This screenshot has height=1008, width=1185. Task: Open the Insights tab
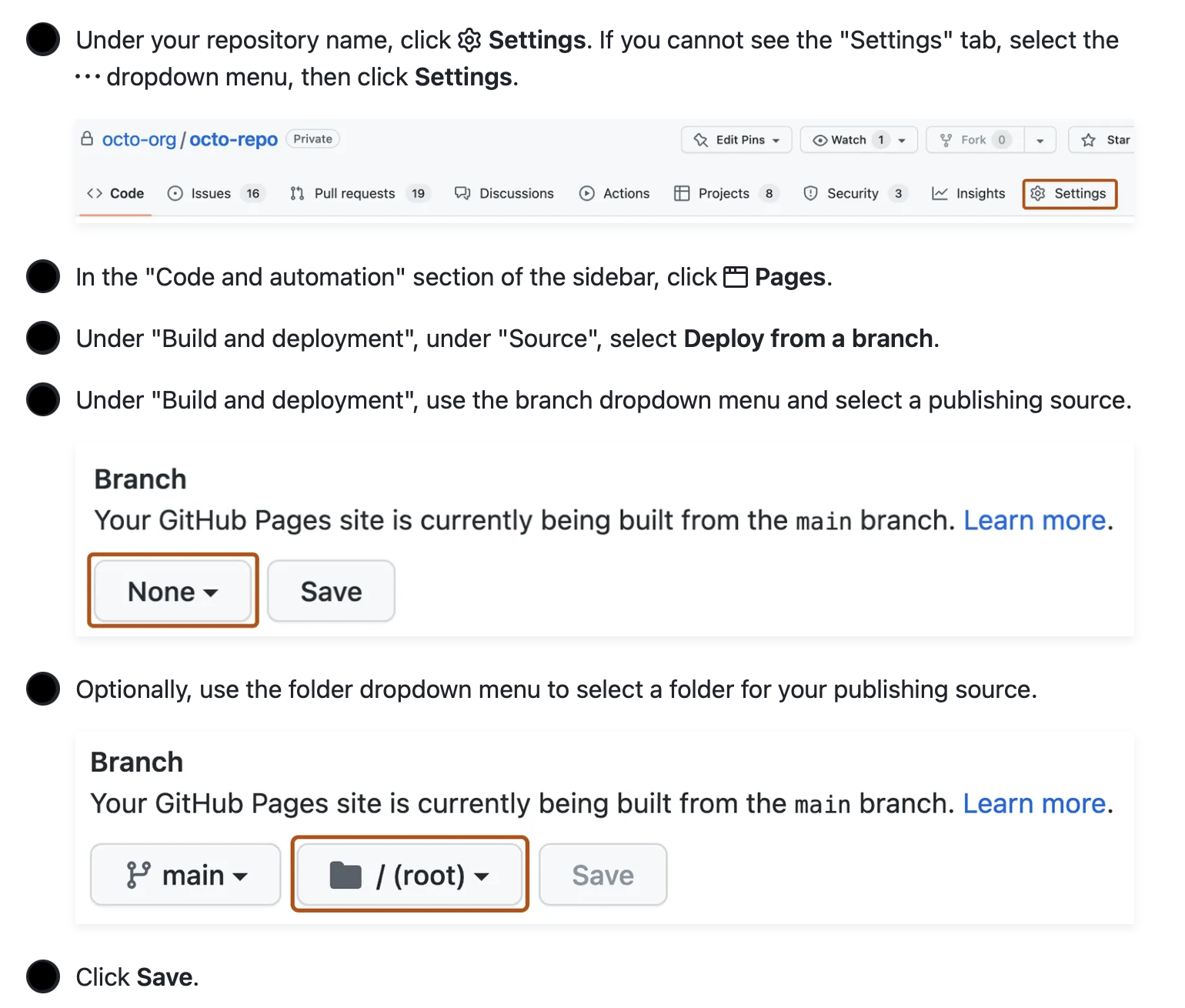(x=968, y=193)
